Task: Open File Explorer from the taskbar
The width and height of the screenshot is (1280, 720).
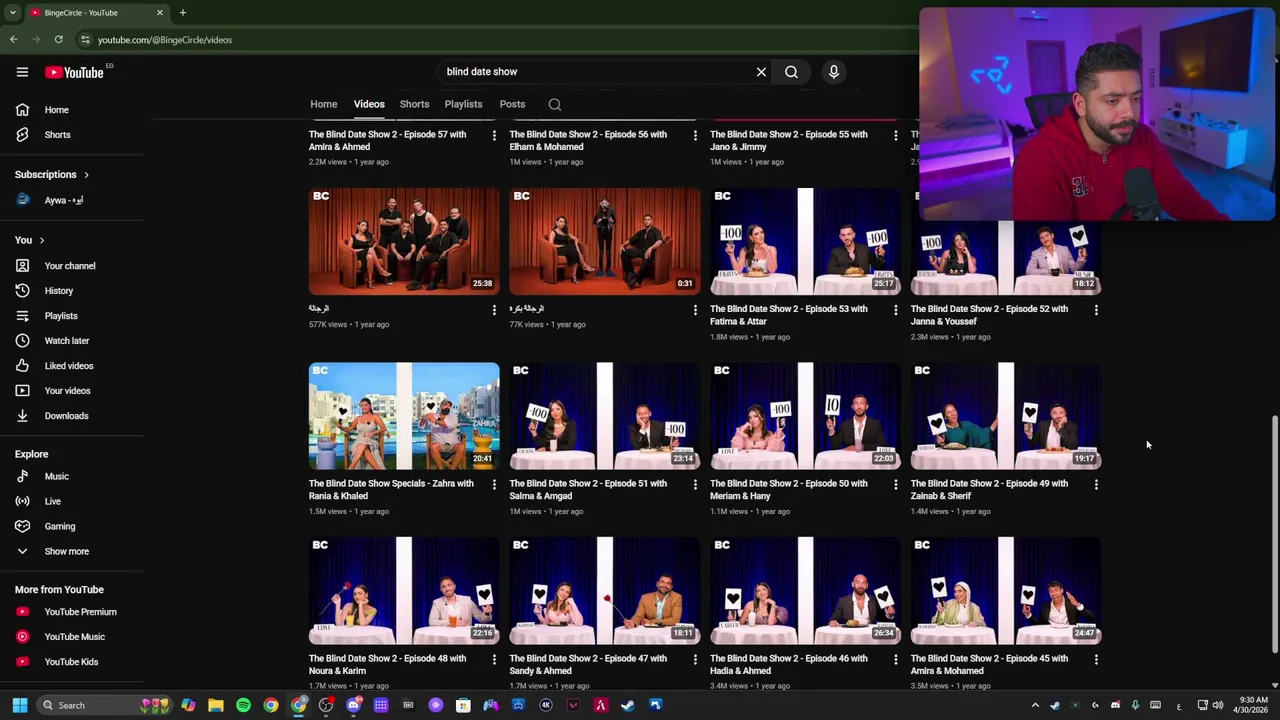Action: 216,705
